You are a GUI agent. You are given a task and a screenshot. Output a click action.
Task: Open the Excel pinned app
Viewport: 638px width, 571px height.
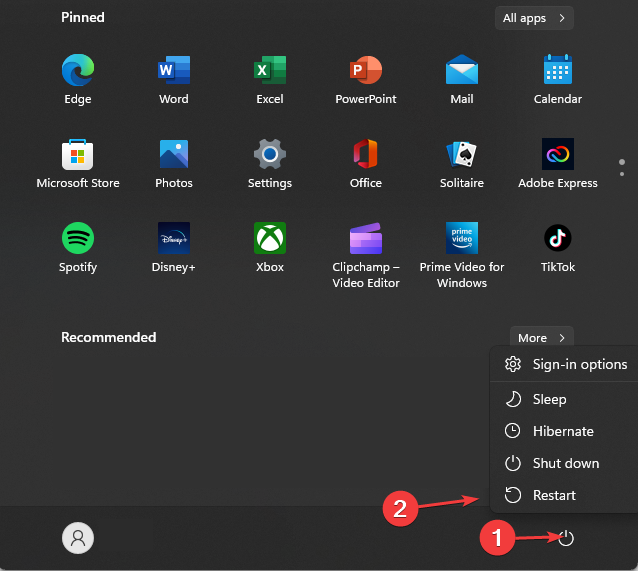tap(270, 79)
